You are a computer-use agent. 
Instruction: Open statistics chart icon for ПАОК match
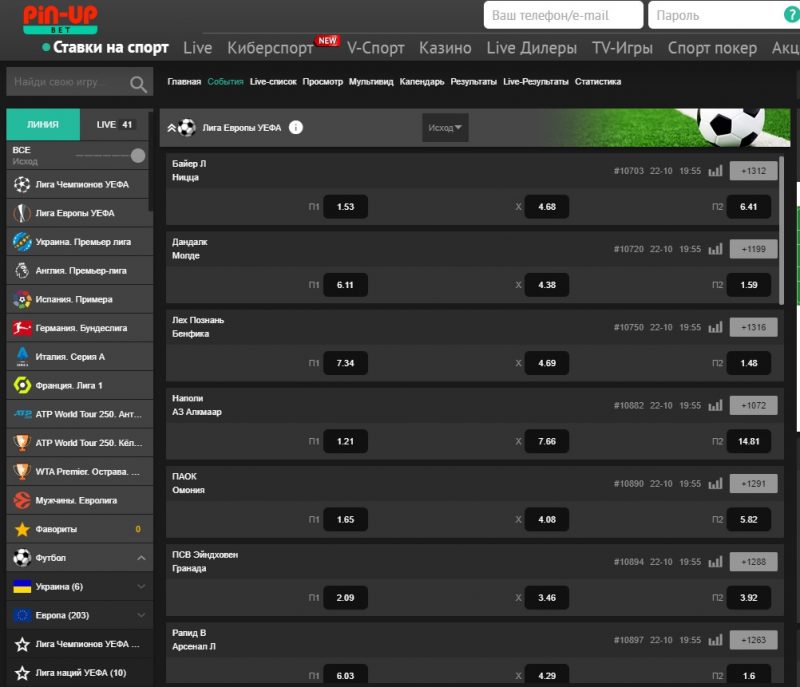coord(715,484)
